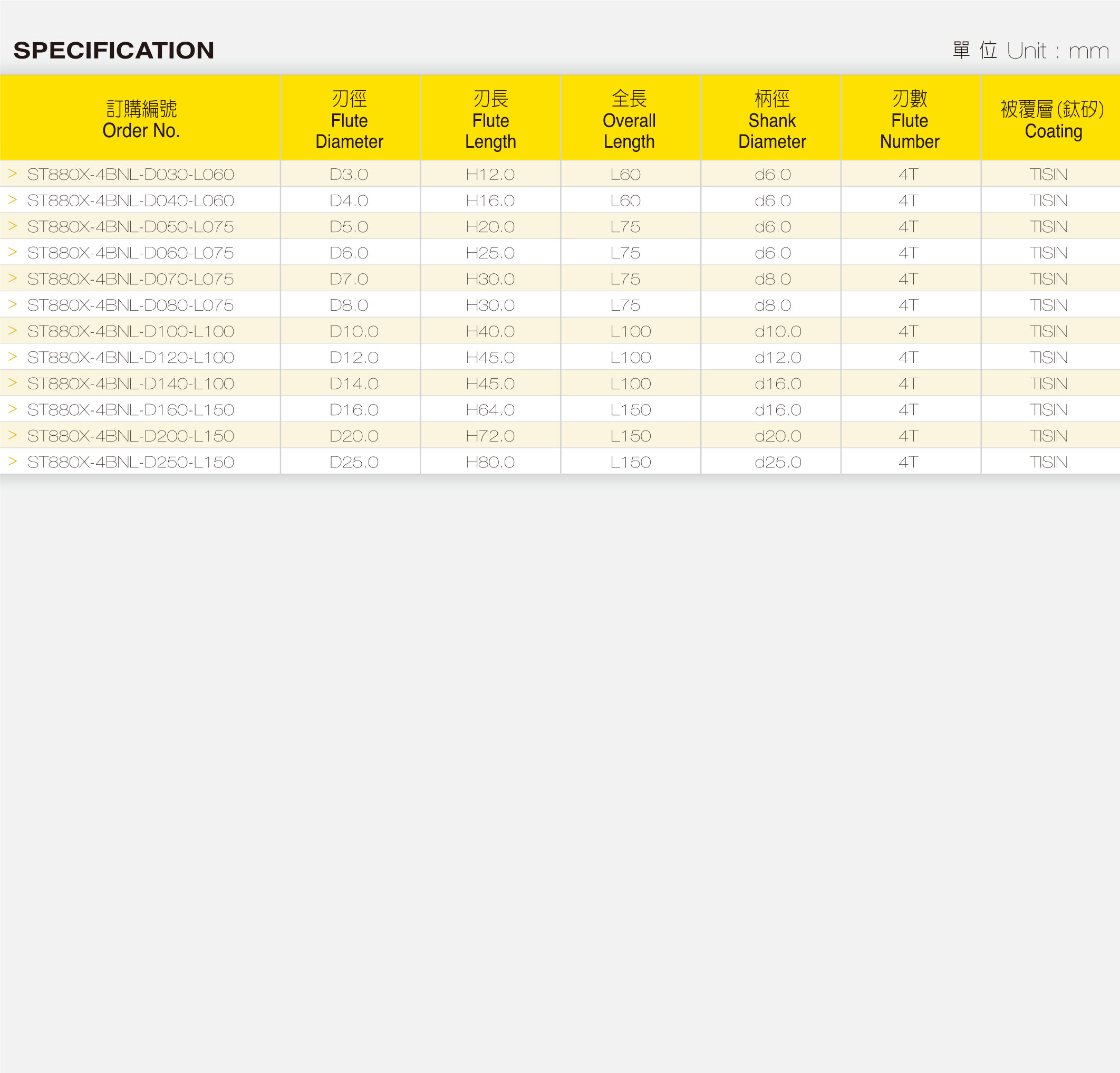Screen dimensions: 1120x1073
Task: Click arrow marker beside ST880X-4BNL-D160-L150
Action: (x=13, y=409)
